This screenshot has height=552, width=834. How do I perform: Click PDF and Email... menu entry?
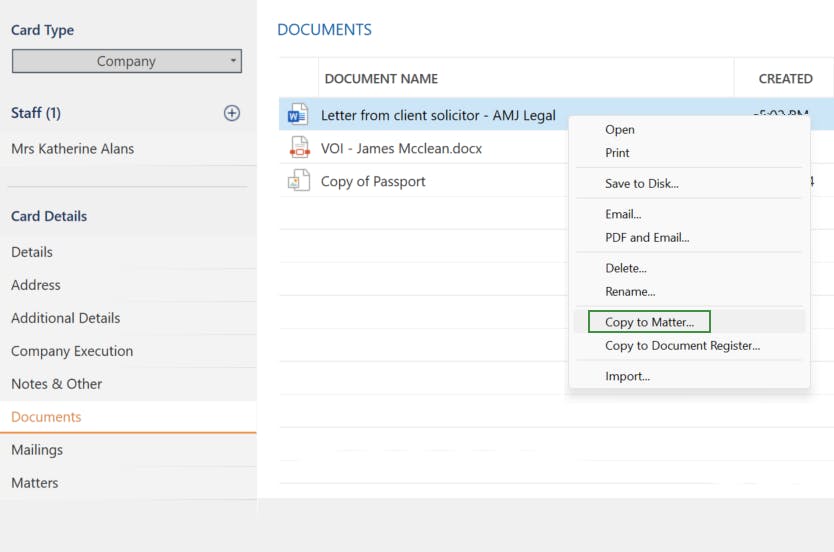[x=646, y=237]
